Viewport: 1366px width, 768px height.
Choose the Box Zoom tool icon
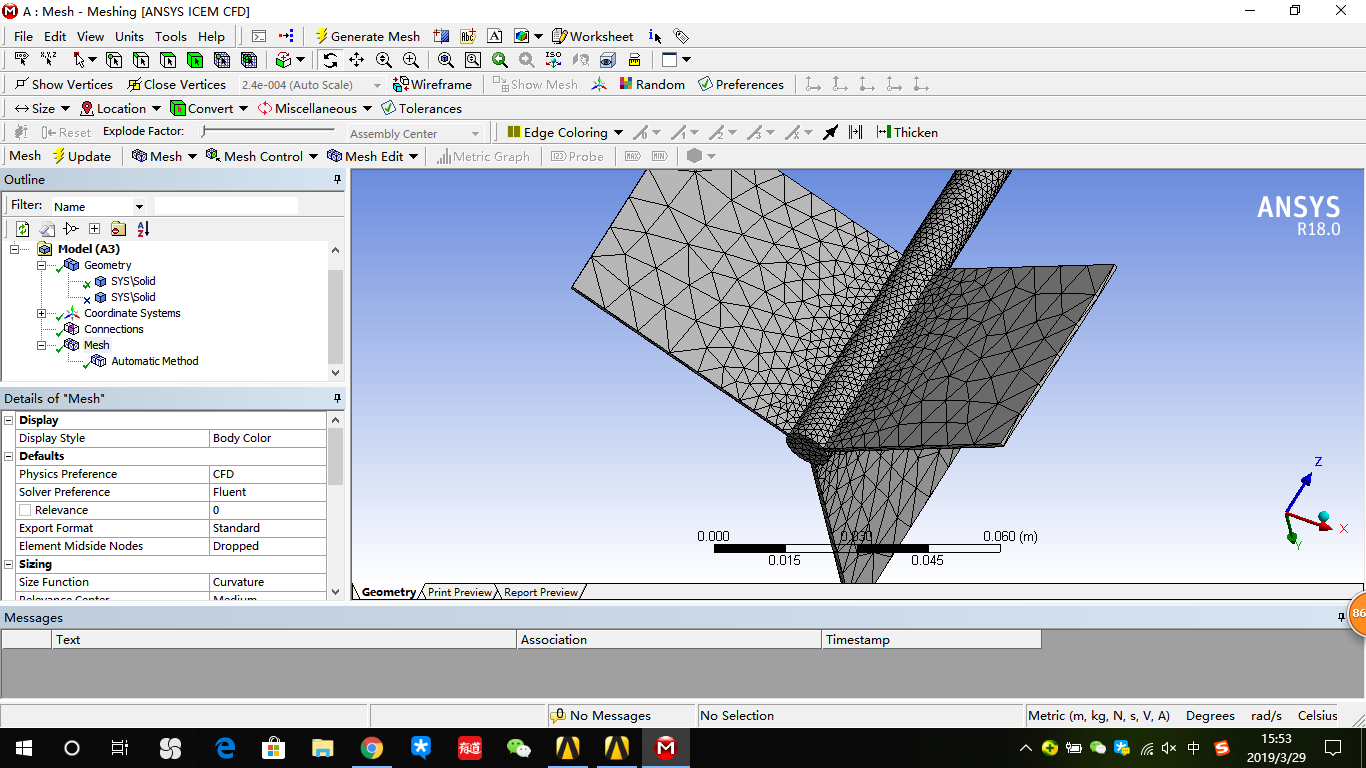click(x=410, y=60)
